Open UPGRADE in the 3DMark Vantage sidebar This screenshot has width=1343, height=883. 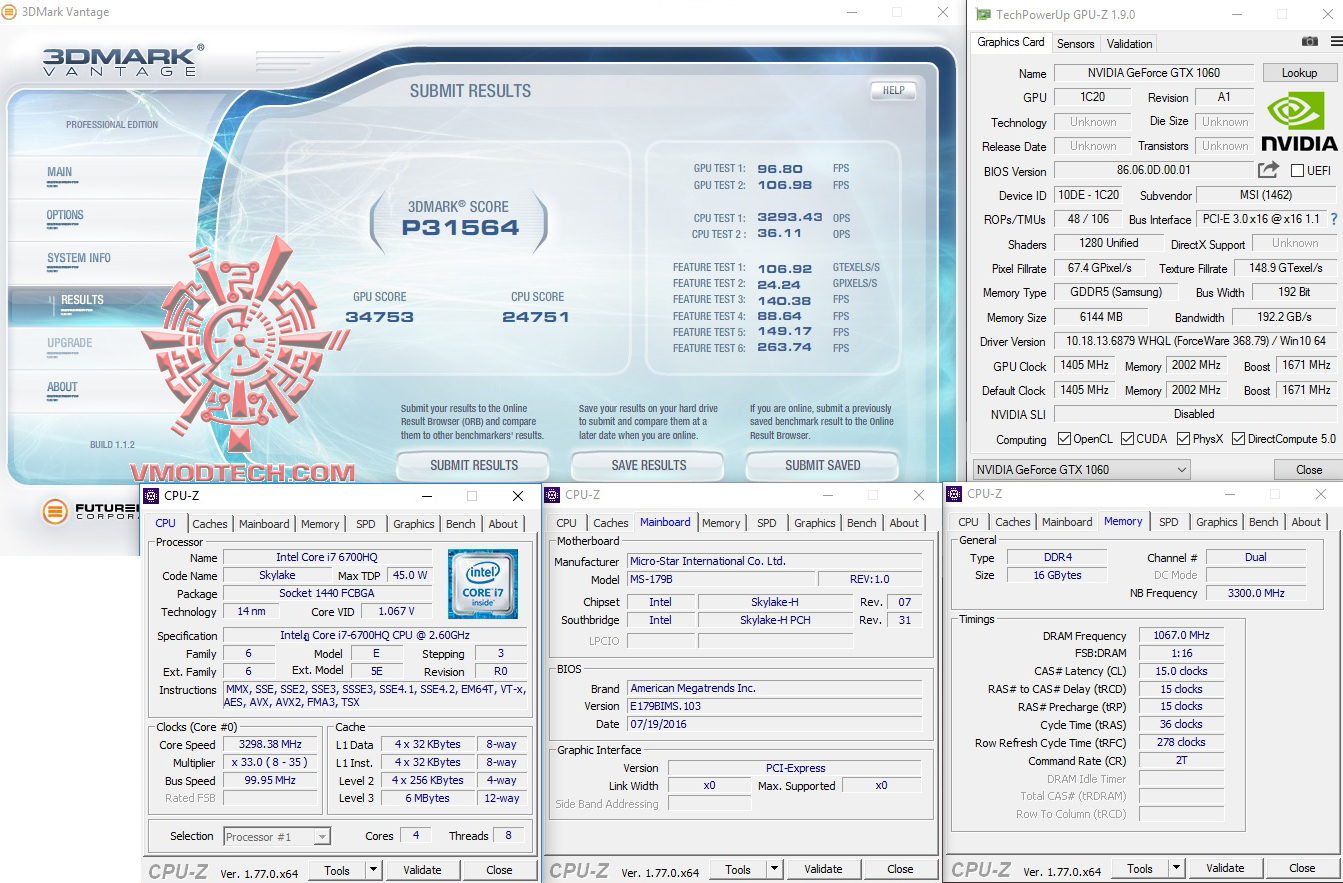click(x=70, y=343)
